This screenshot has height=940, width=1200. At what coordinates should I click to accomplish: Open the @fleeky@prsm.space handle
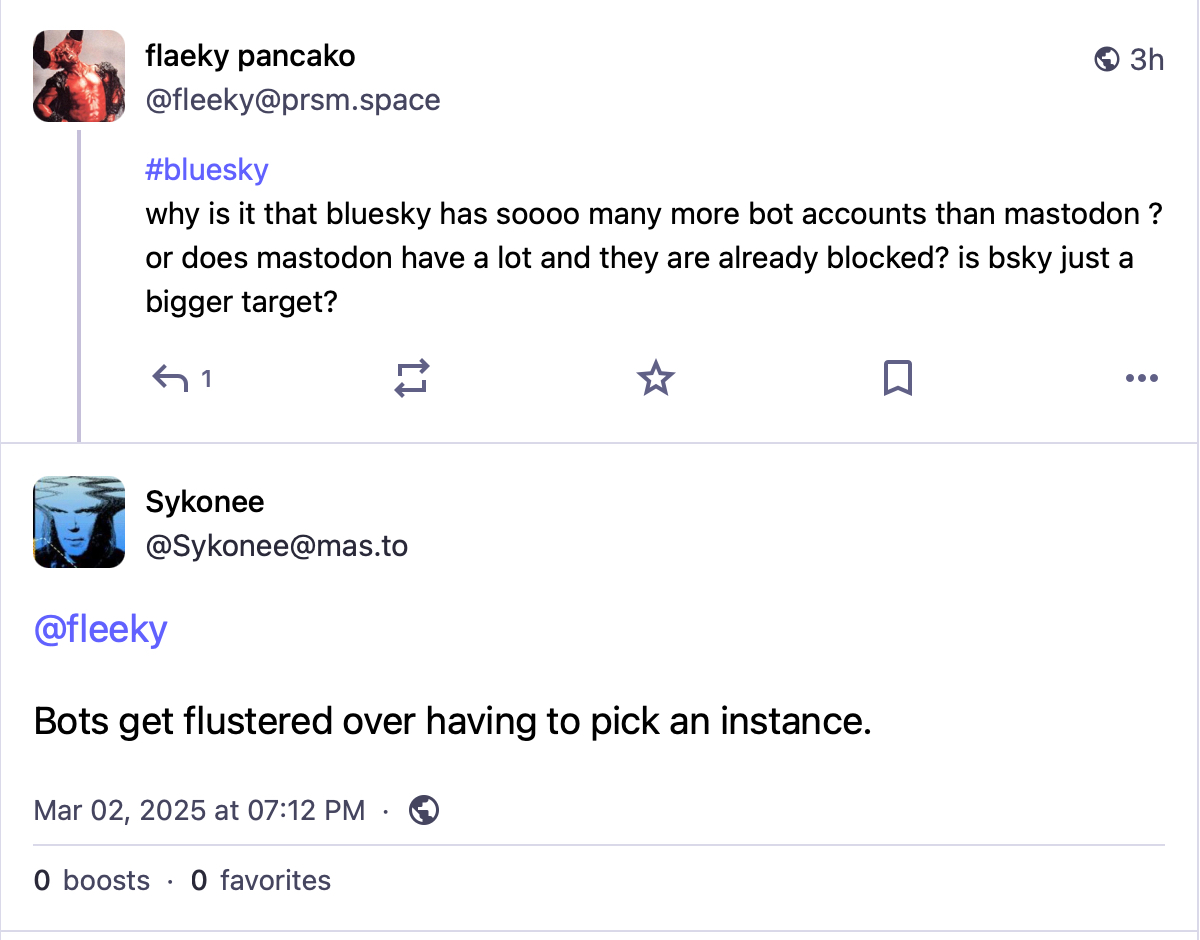pyautogui.click(x=293, y=100)
